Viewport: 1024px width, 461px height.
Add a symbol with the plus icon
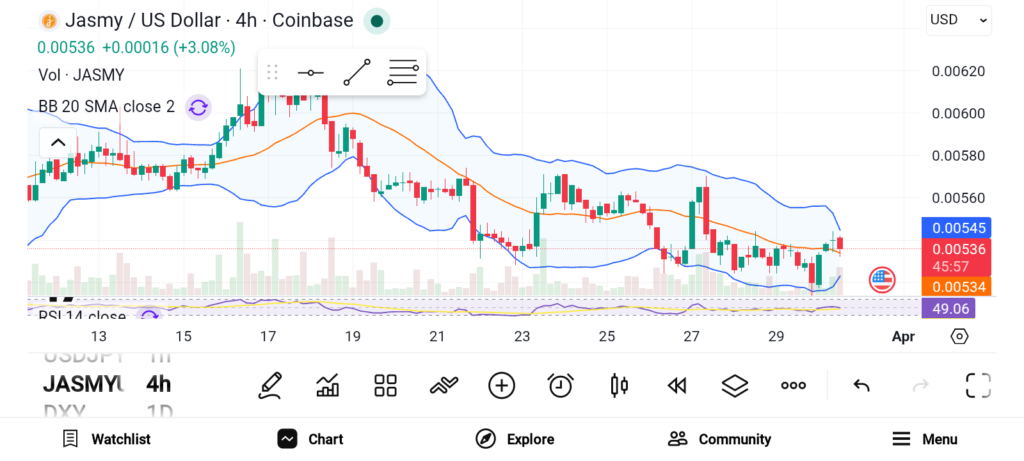(501, 385)
